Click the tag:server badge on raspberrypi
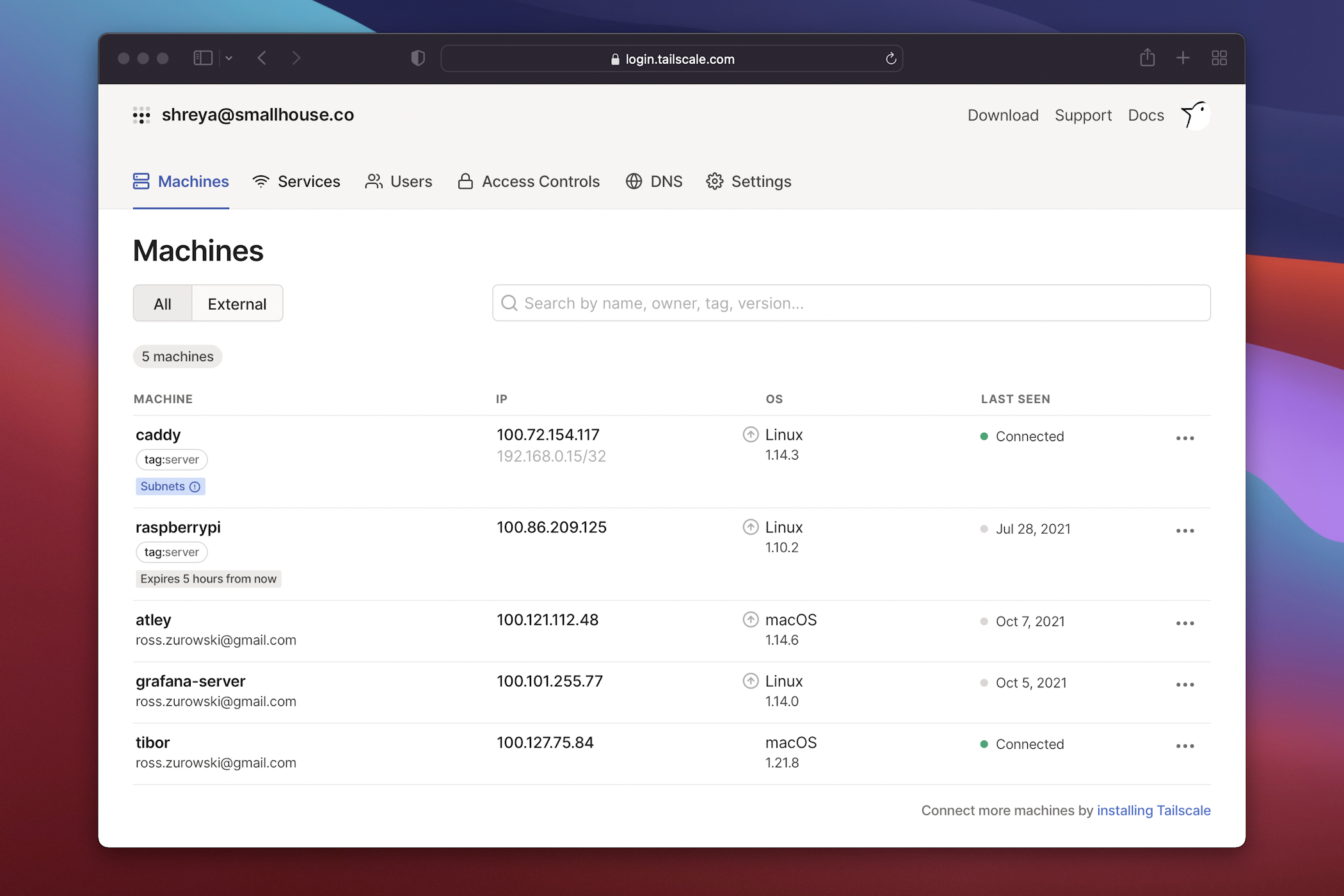 pyautogui.click(x=171, y=552)
